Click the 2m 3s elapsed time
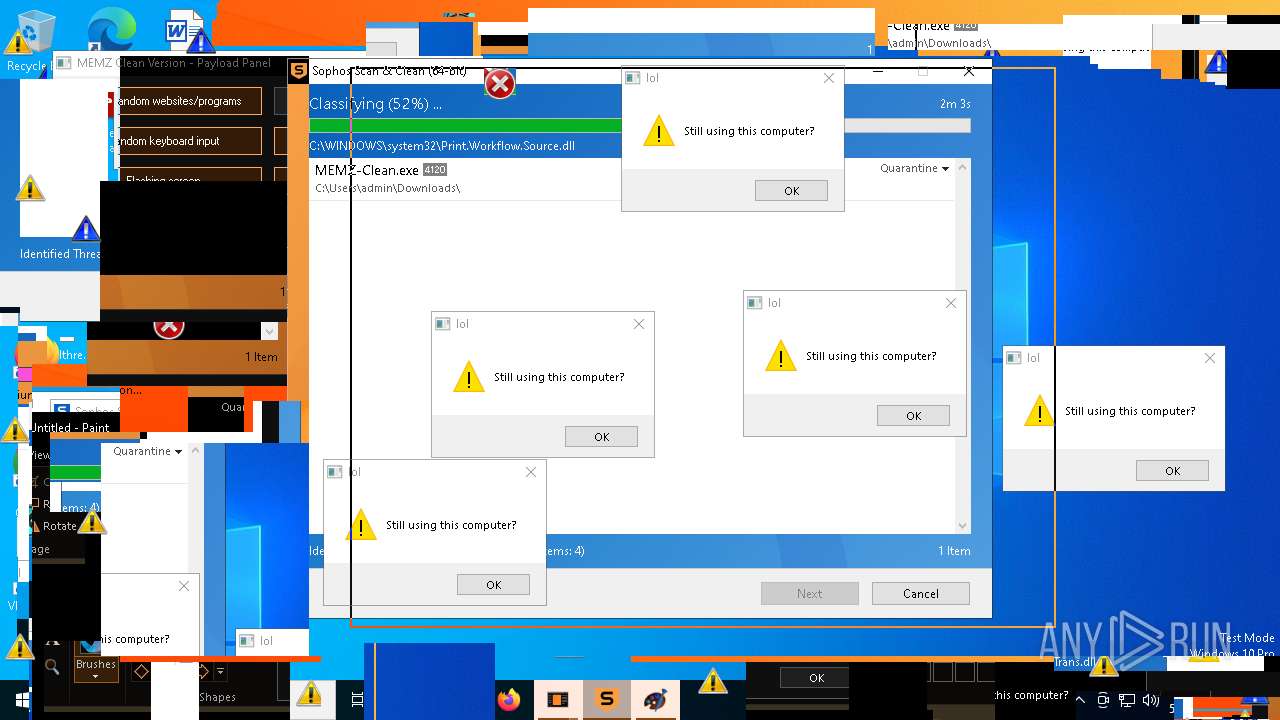This screenshot has height=720, width=1280. pos(955,104)
